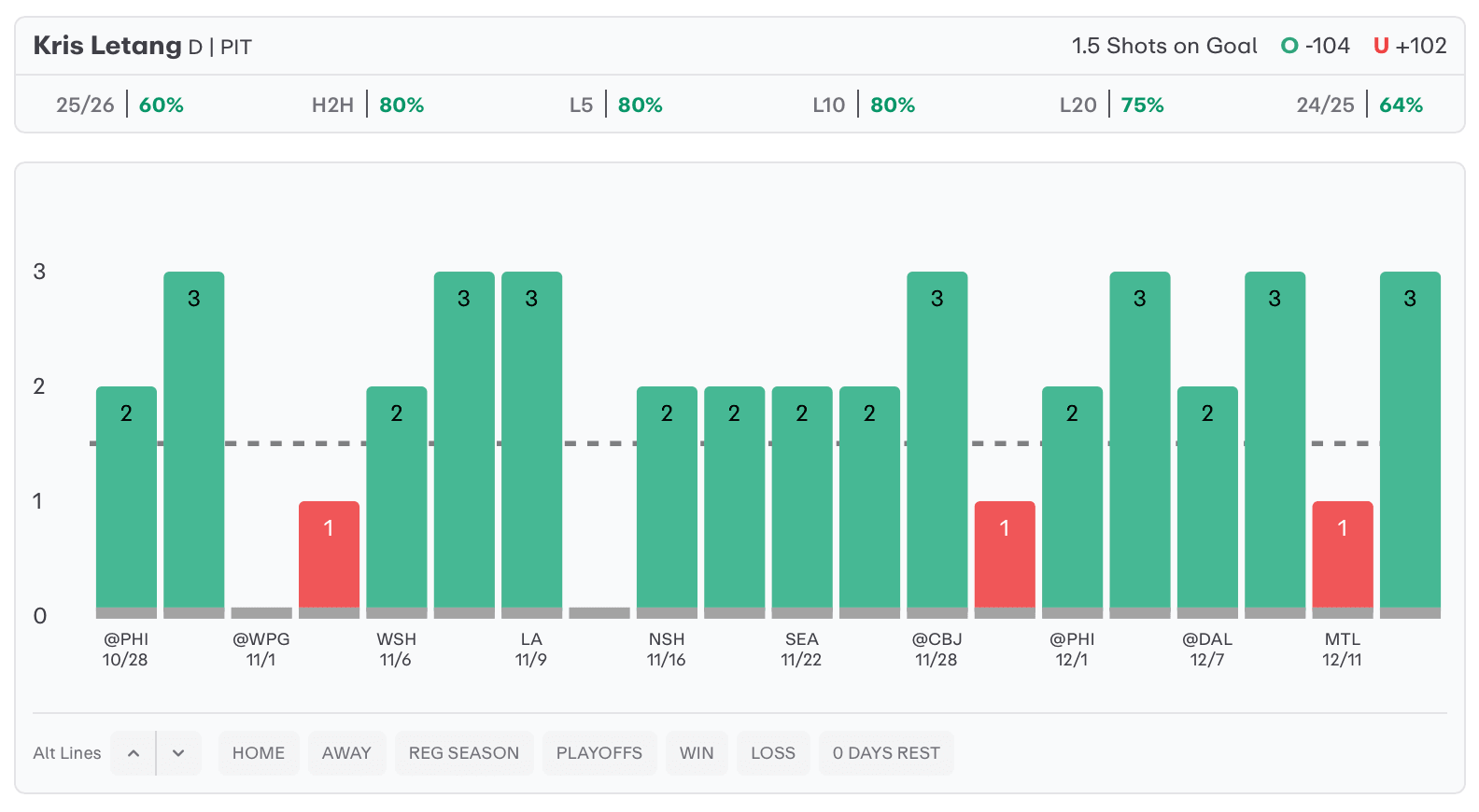Select the Under +102 odds
1479x812 pixels.
1410,46
